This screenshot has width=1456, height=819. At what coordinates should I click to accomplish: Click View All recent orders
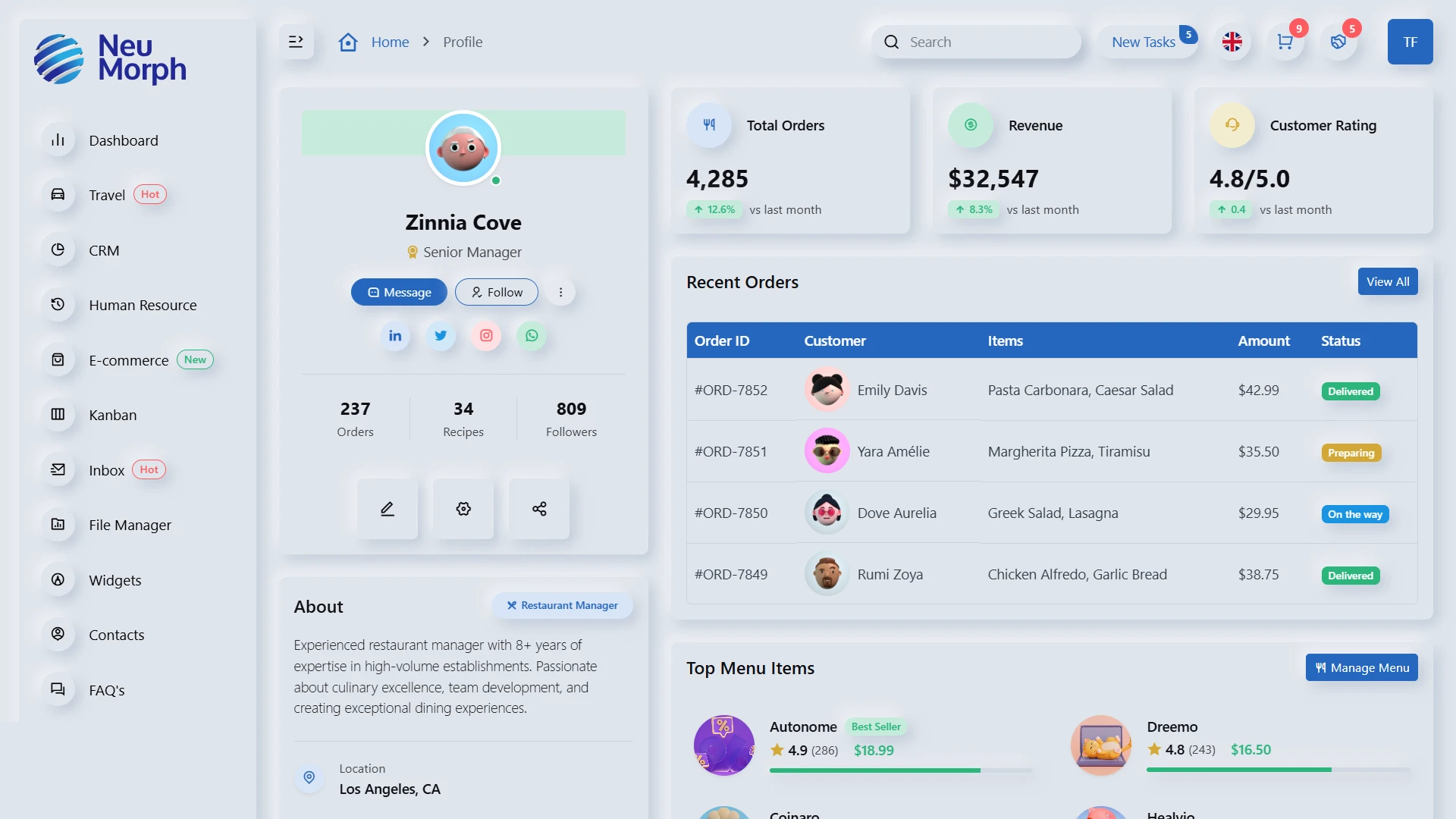[x=1388, y=282]
